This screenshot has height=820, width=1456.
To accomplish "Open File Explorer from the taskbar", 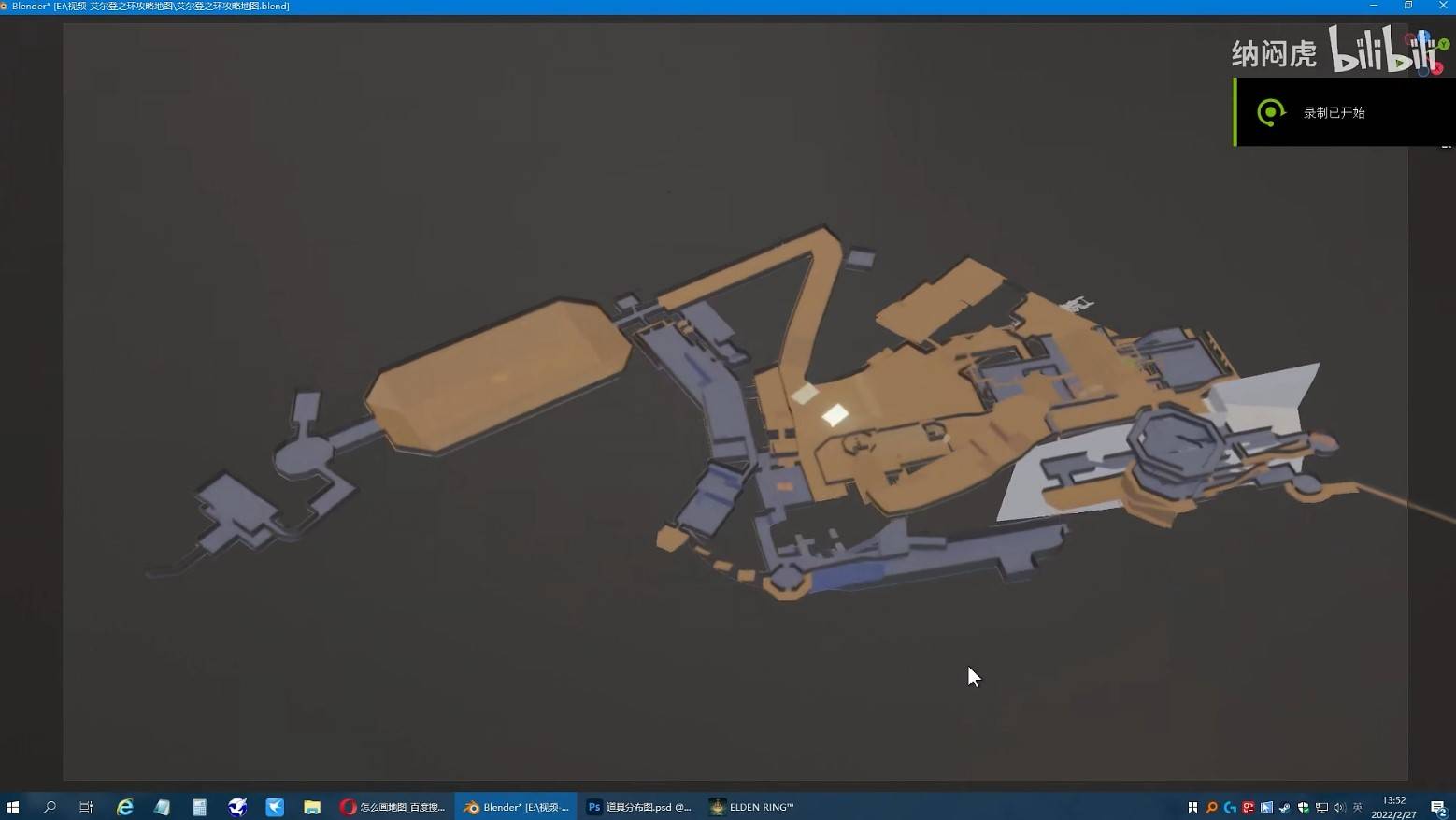I will [x=312, y=807].
